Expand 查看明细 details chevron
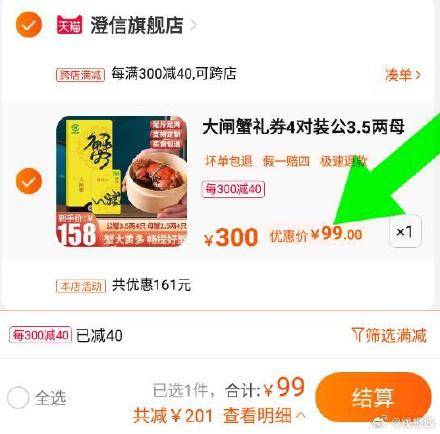Viewport: 440px width, 434px height. tap(300, 415)
